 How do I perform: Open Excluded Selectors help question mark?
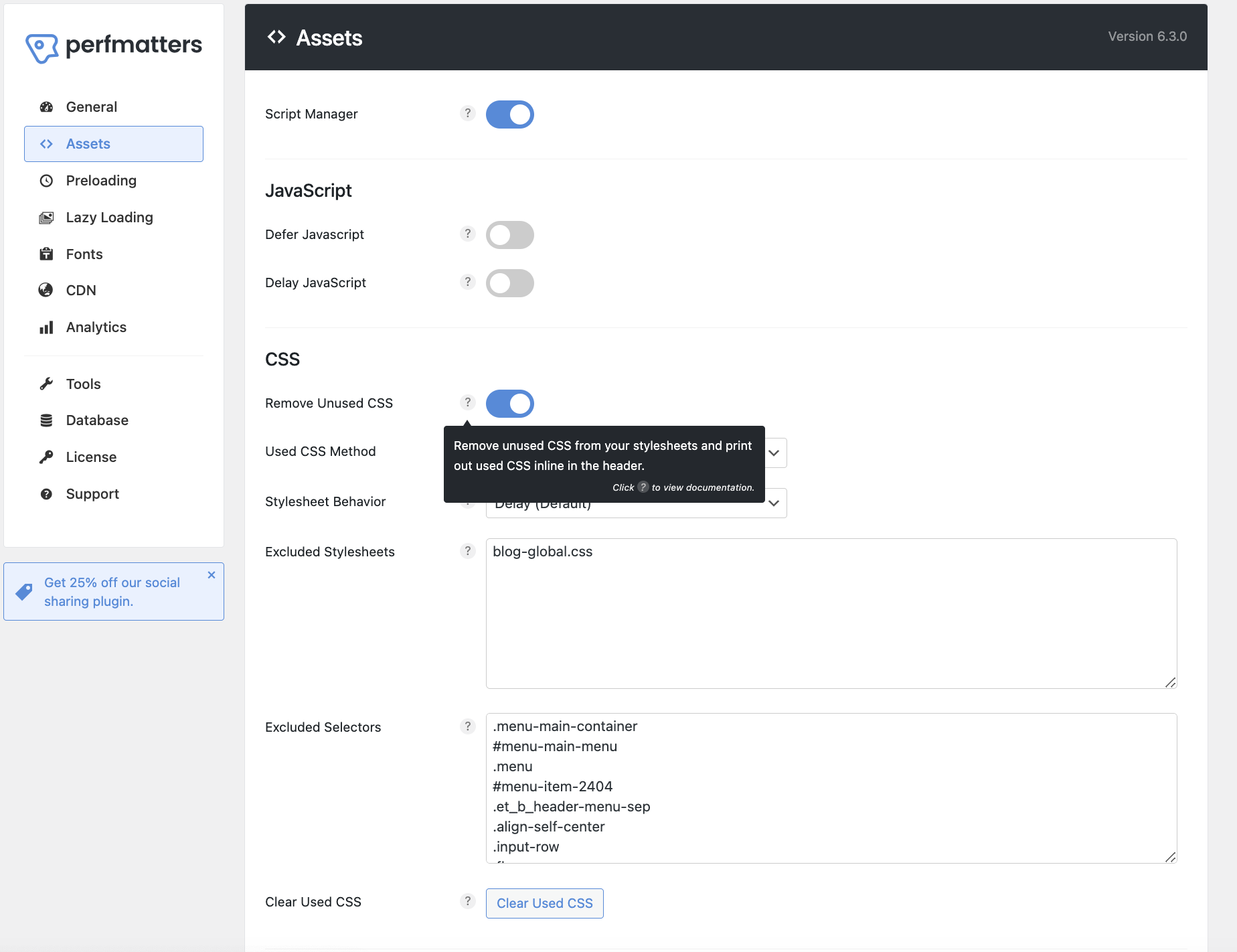(468, 726)
